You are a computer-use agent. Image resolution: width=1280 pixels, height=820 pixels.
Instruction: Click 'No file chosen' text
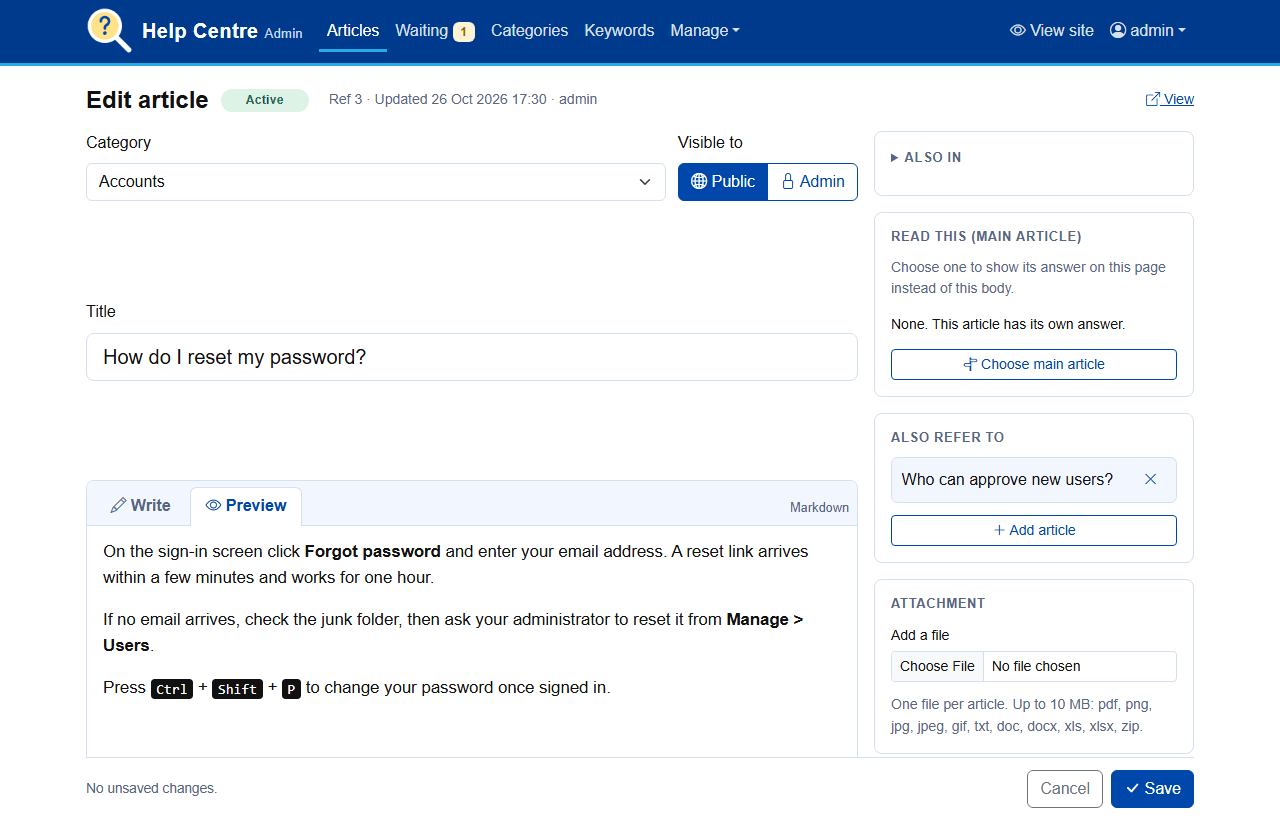[x=1036, y=666]
